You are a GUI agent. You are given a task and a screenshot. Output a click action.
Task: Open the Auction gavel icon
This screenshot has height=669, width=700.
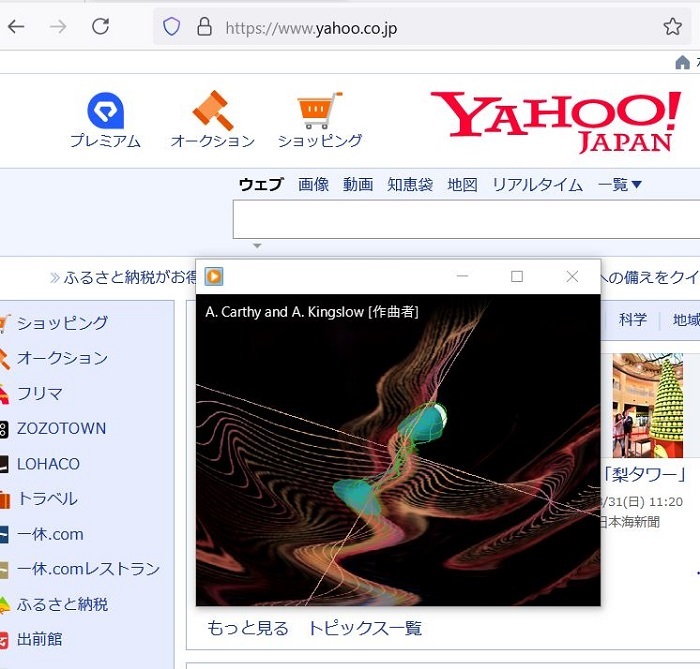point(213,111)
